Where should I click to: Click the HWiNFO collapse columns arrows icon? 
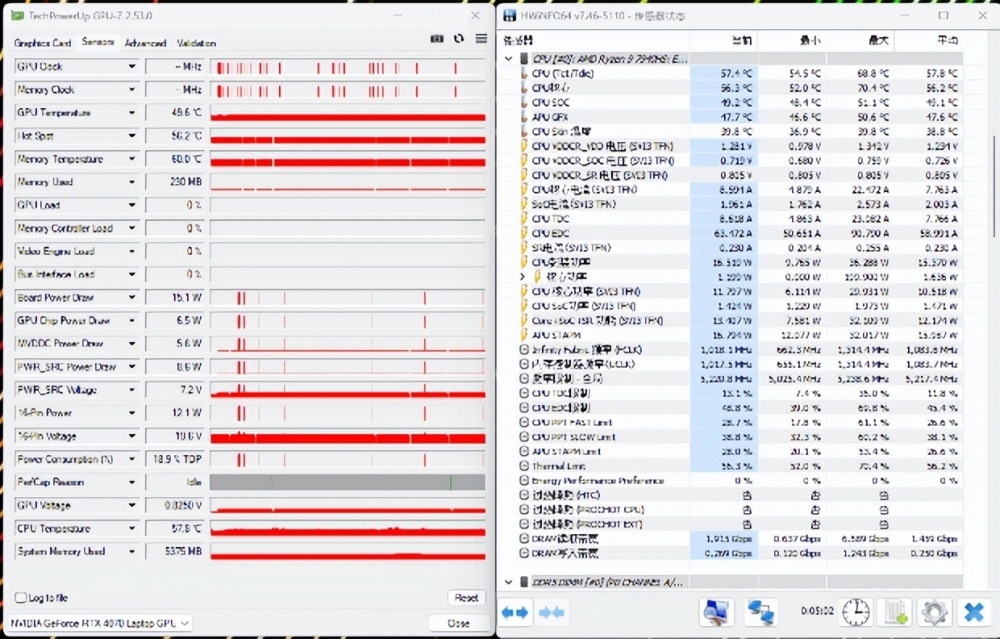click(x=552, y=613)
